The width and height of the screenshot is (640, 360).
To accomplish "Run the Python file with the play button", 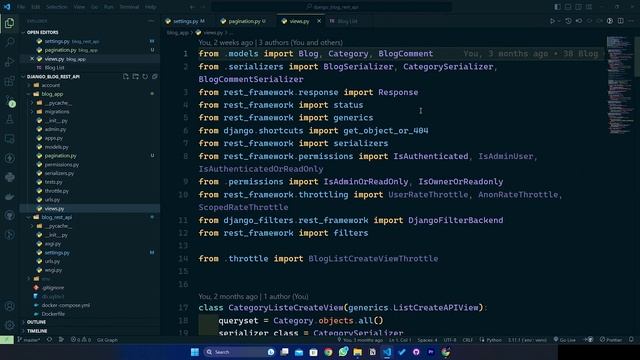I will 552,21.
